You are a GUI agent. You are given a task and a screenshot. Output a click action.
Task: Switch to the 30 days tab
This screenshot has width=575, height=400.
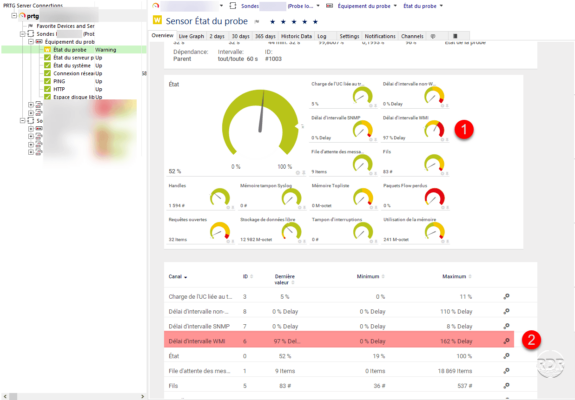[x=241, y=36]
